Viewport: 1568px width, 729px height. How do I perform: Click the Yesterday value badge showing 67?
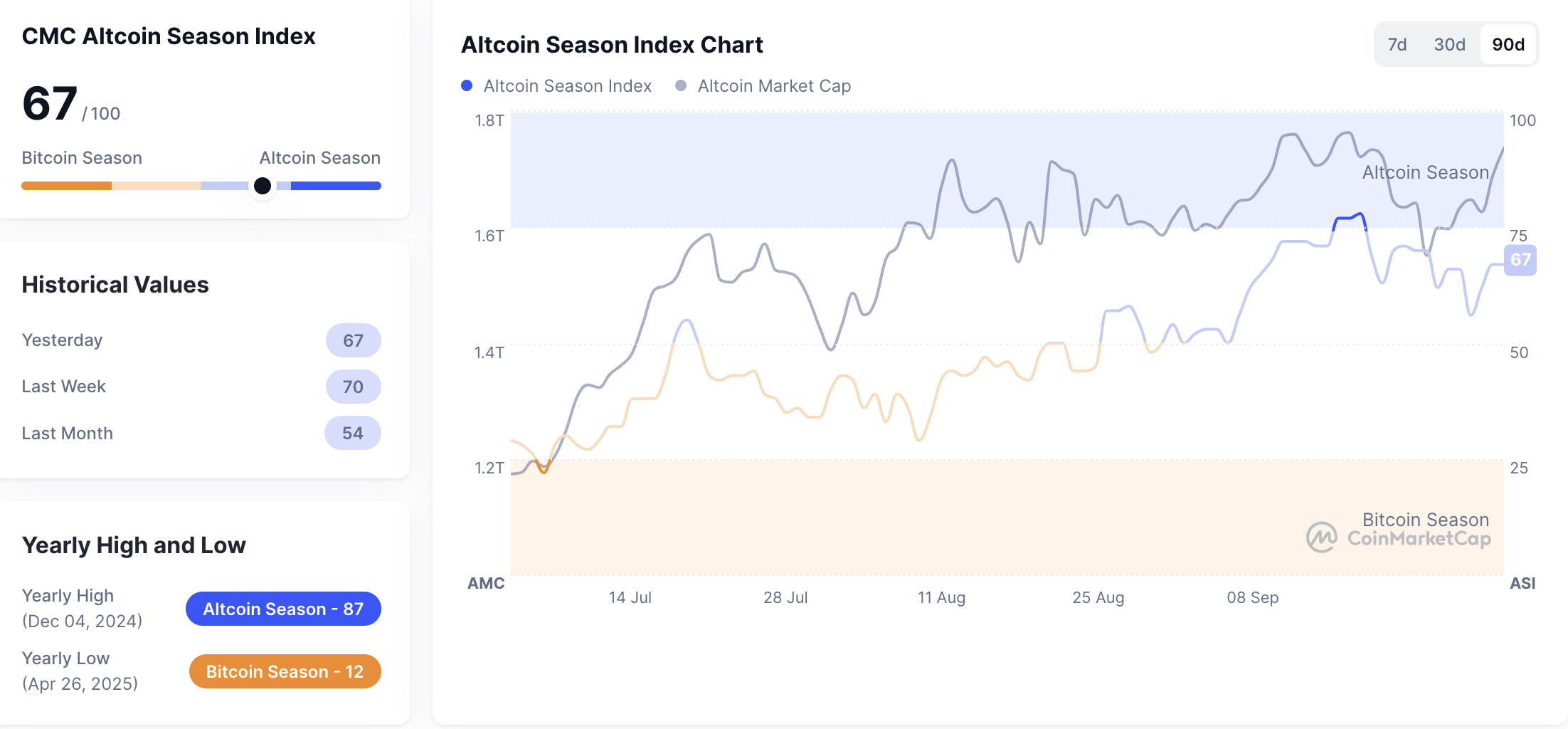pos(353,340)
